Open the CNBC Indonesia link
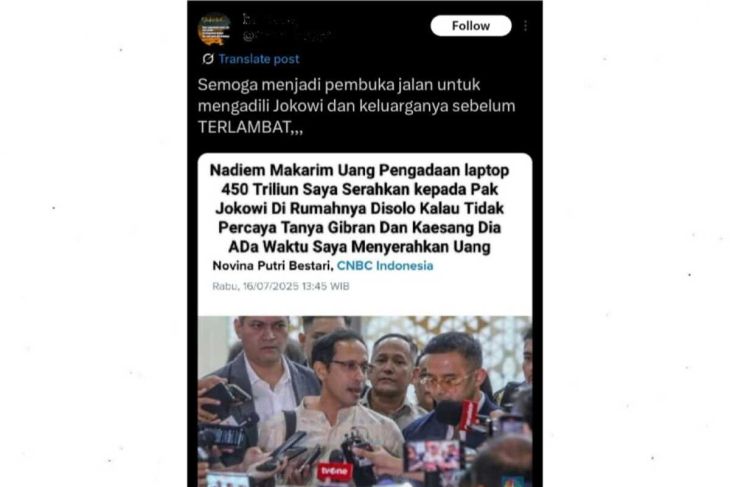Viewport: 730px width, 487px height. coord(385,265)
